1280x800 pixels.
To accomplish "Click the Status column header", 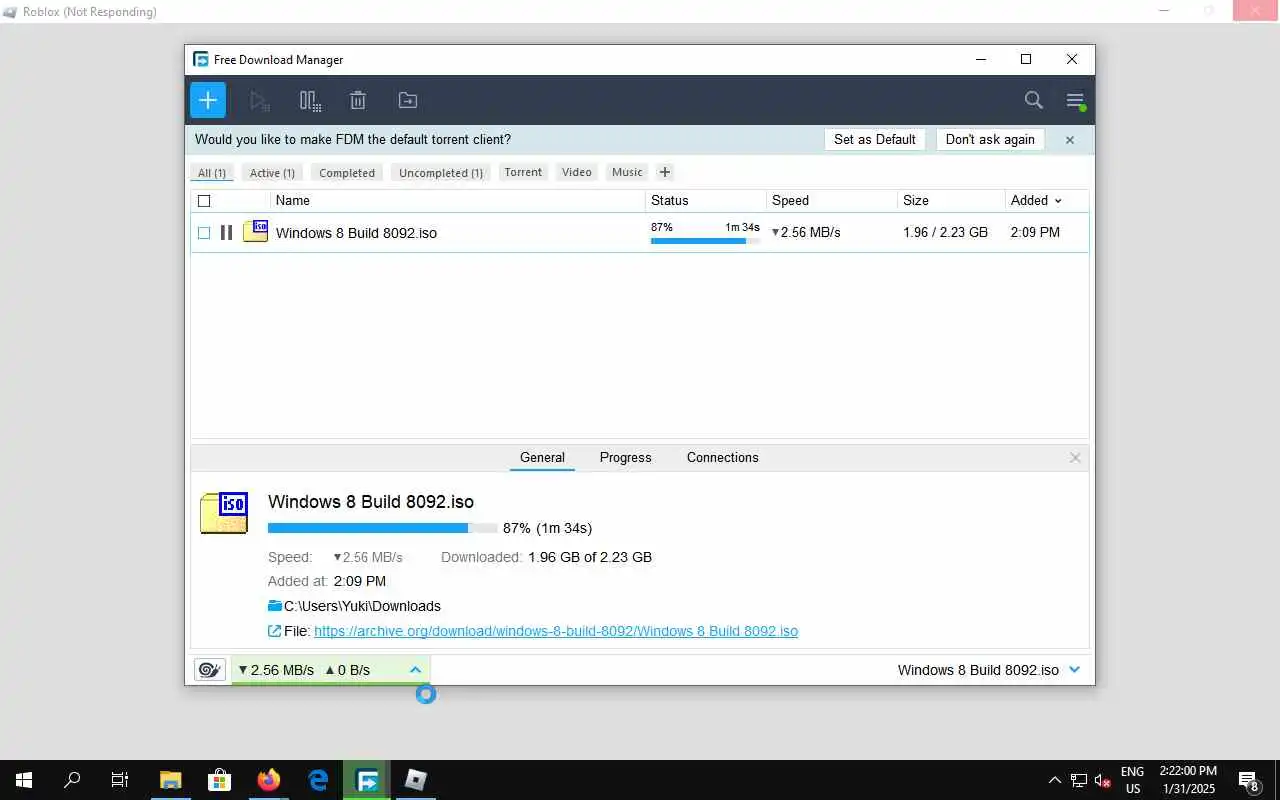I will click(706, 200).
